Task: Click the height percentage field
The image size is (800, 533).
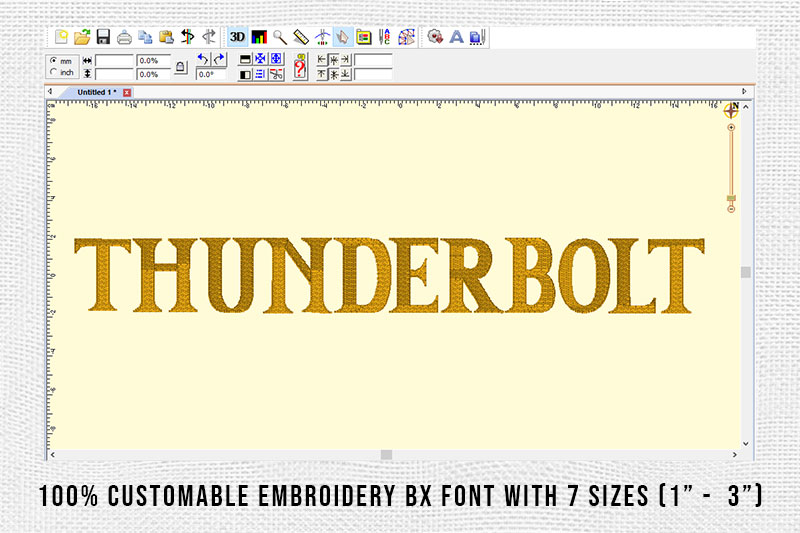Action: (154, 74)
